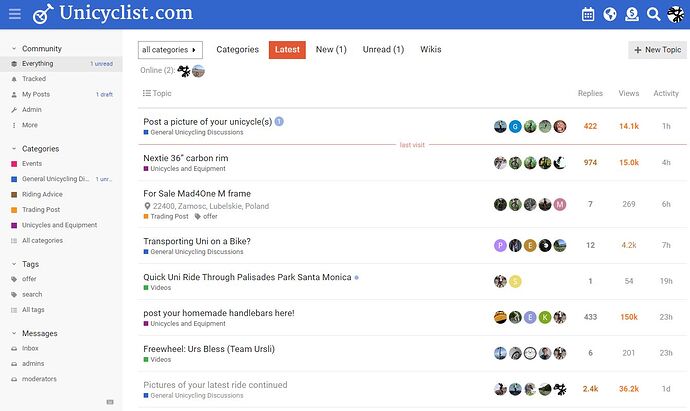Click the New Topic button

[x=657, y=49]
